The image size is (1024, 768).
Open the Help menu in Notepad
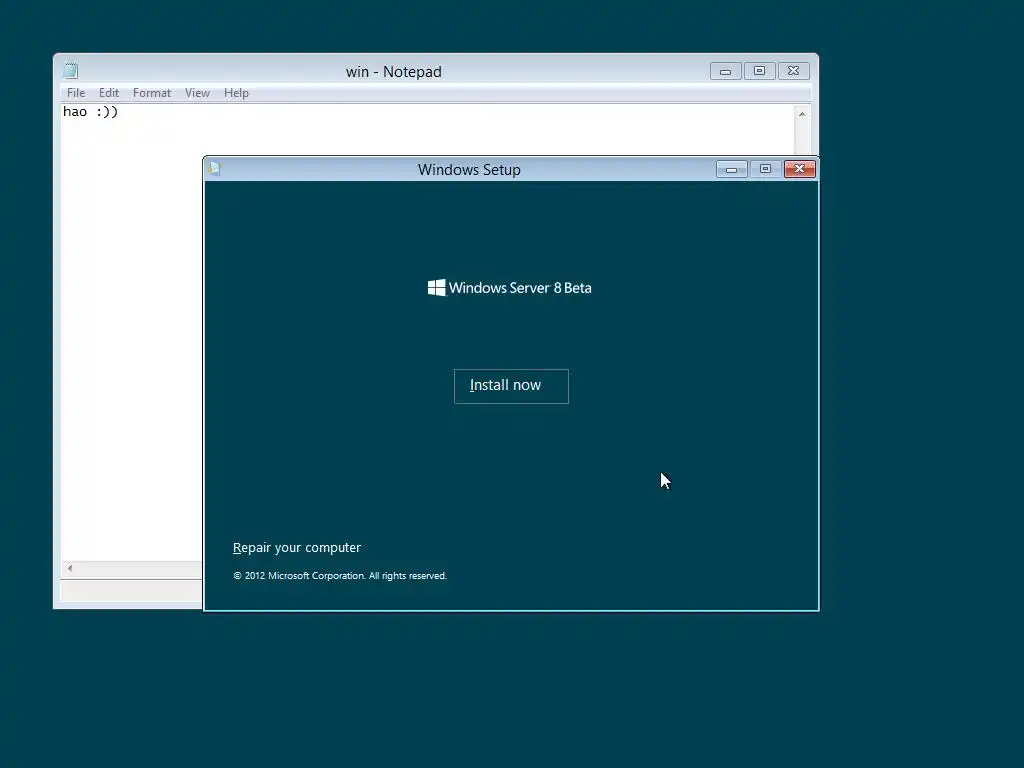[236, 93]
